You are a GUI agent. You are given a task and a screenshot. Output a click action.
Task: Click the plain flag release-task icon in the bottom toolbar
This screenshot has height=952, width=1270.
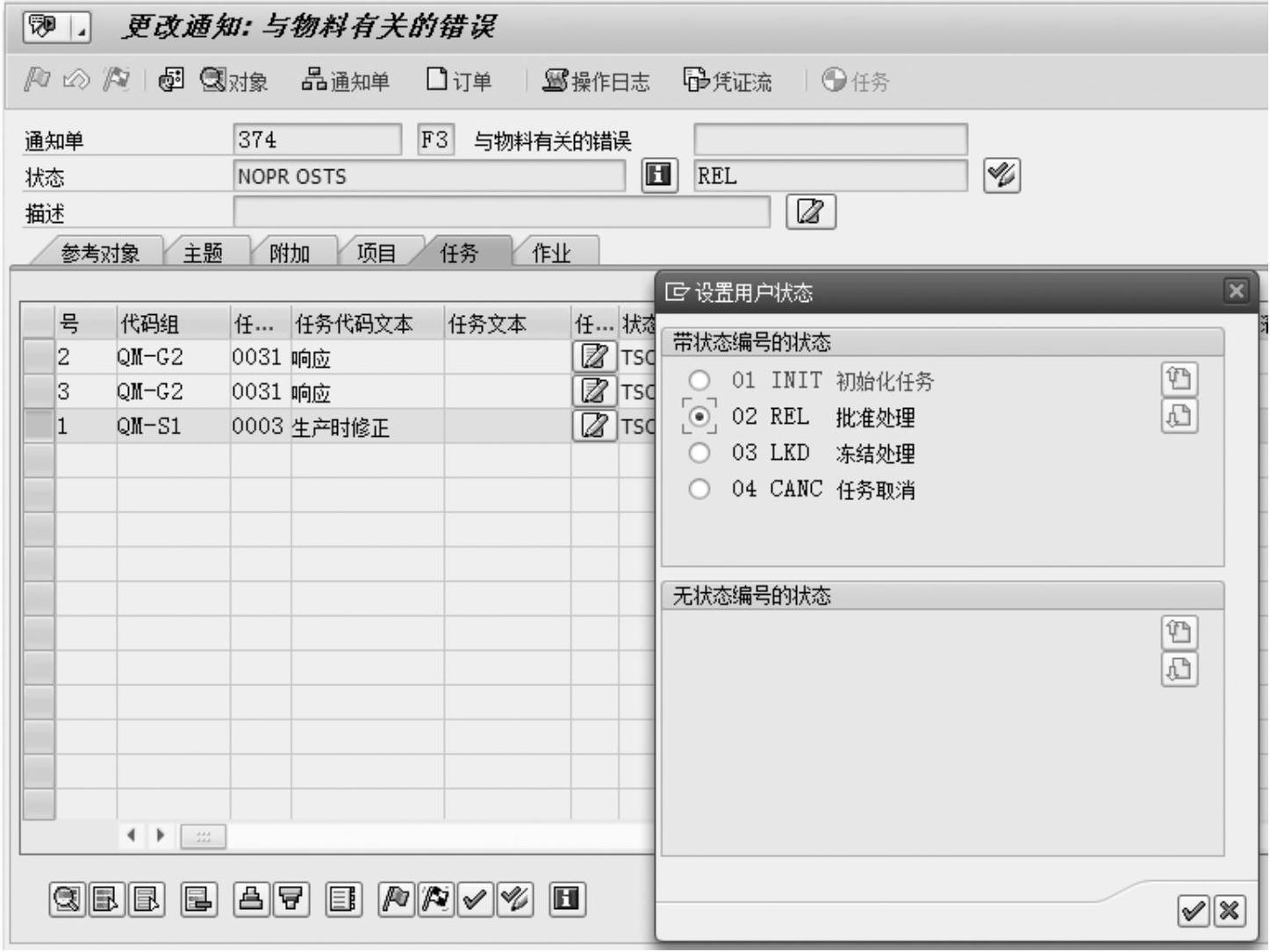396,899
